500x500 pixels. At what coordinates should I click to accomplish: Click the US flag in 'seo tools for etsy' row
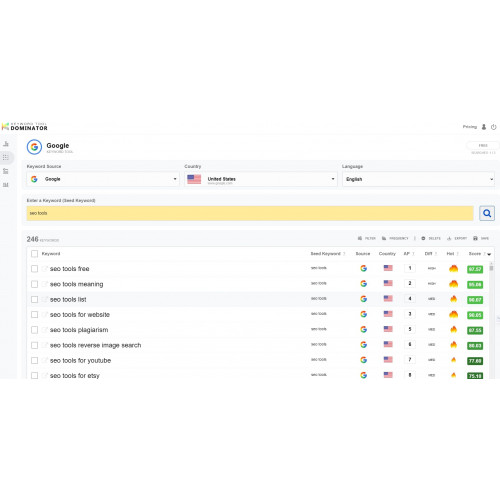click(388, 375)
